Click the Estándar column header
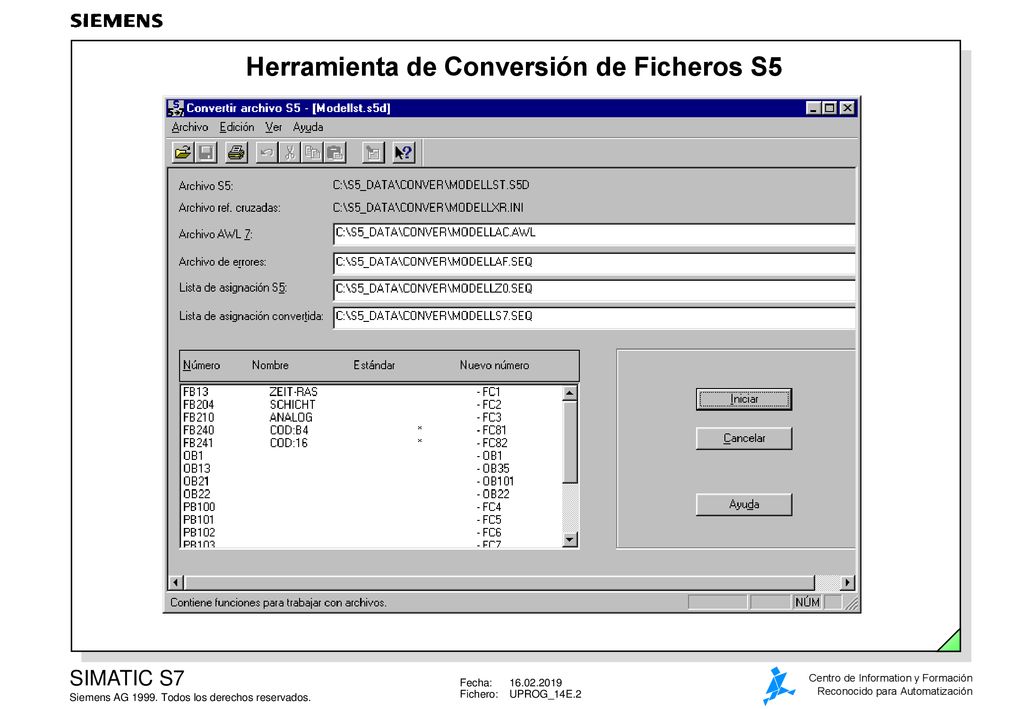Screen dimensions: 1024x709 click(x=374, y=366)
